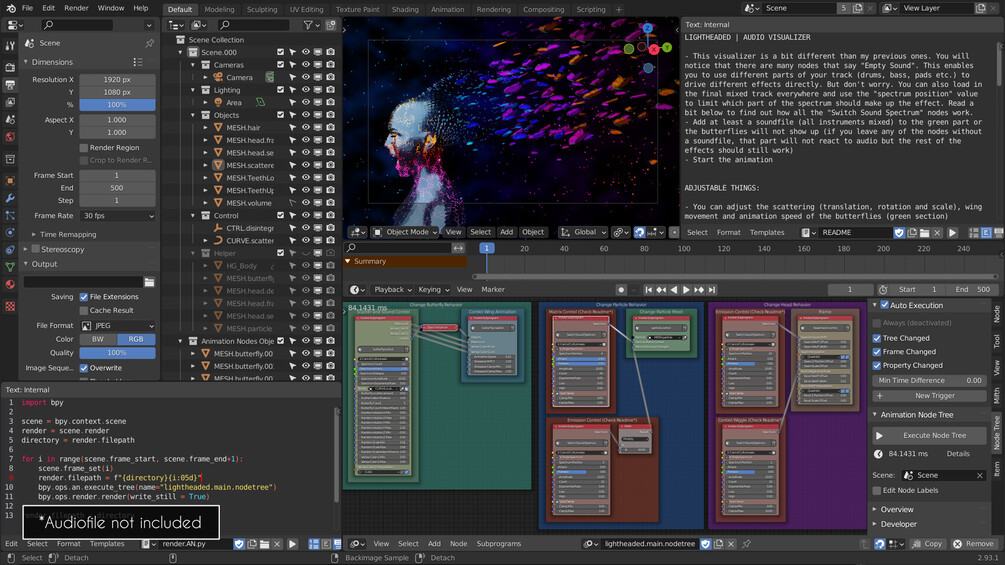Add new scene icon in top bar
The width and height of the screenshot is (1005, 565).
click(858, 8)
